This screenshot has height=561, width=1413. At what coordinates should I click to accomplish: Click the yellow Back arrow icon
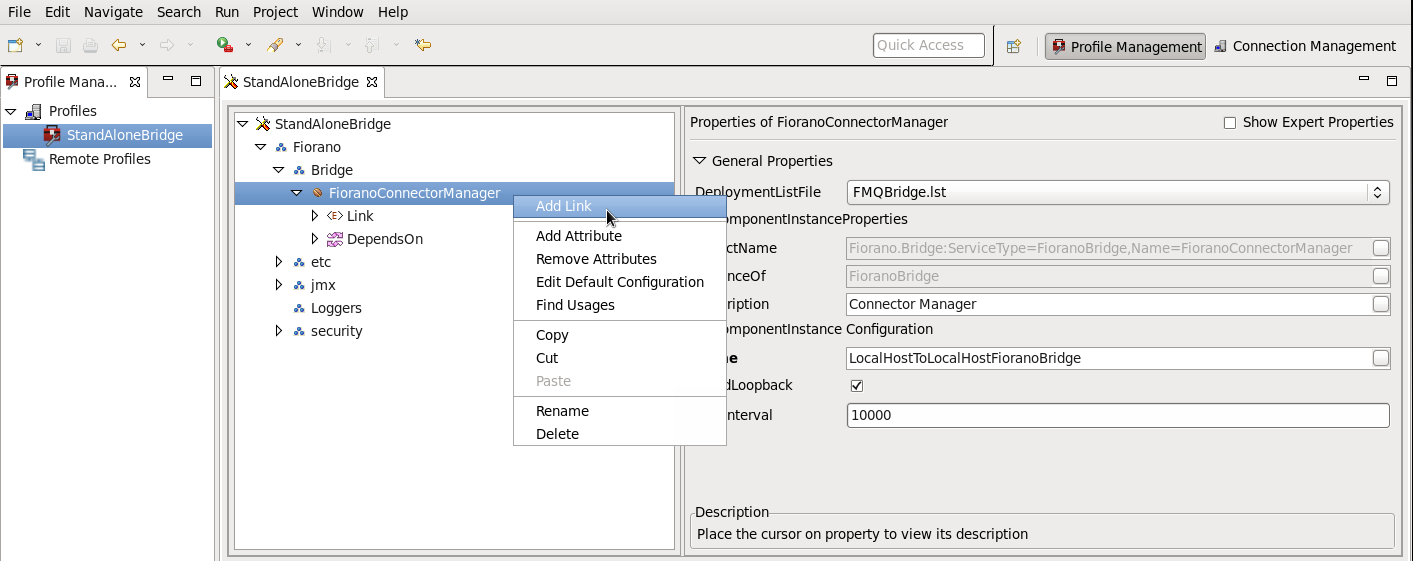119,45
